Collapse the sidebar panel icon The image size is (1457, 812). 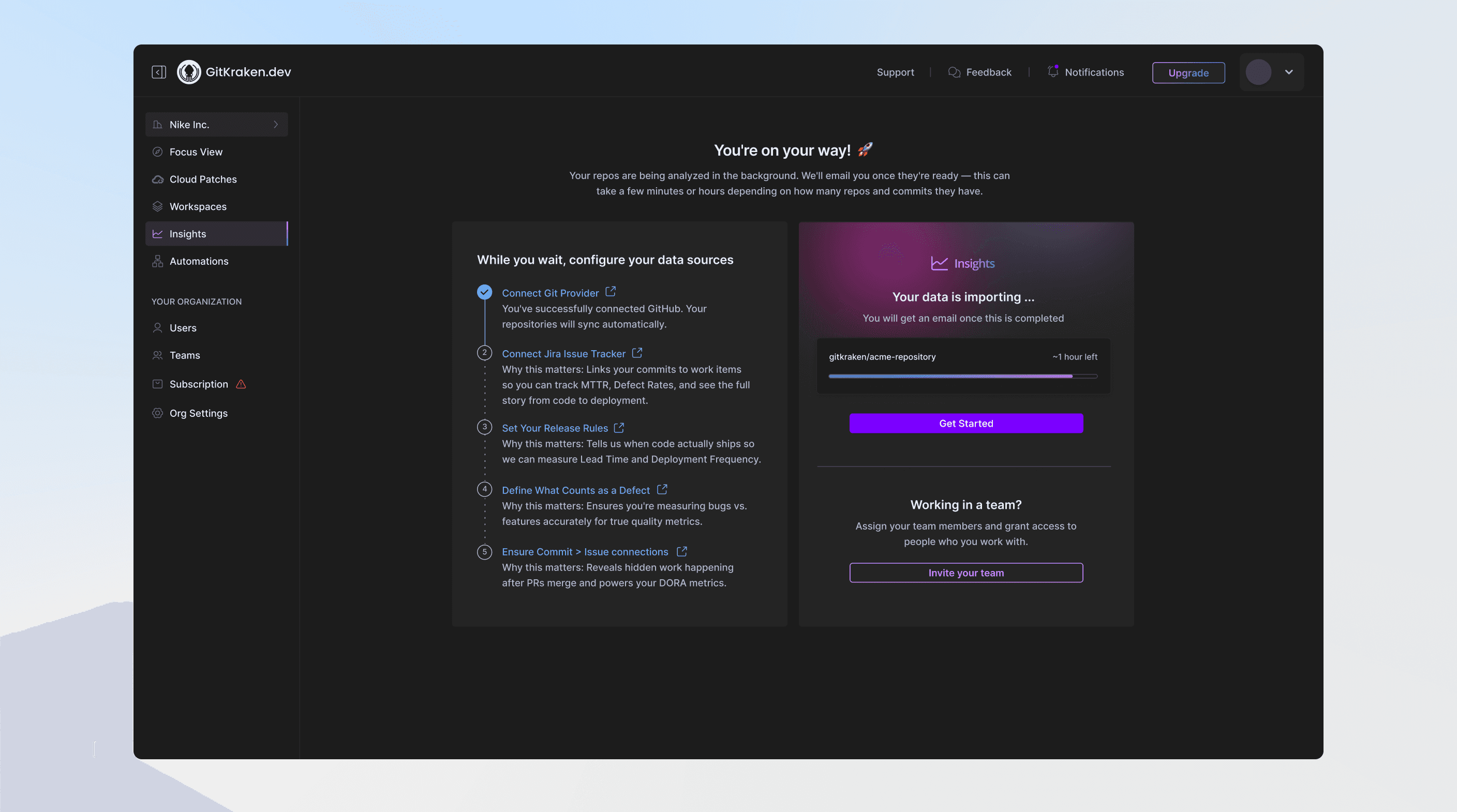(x=158, y=72)
